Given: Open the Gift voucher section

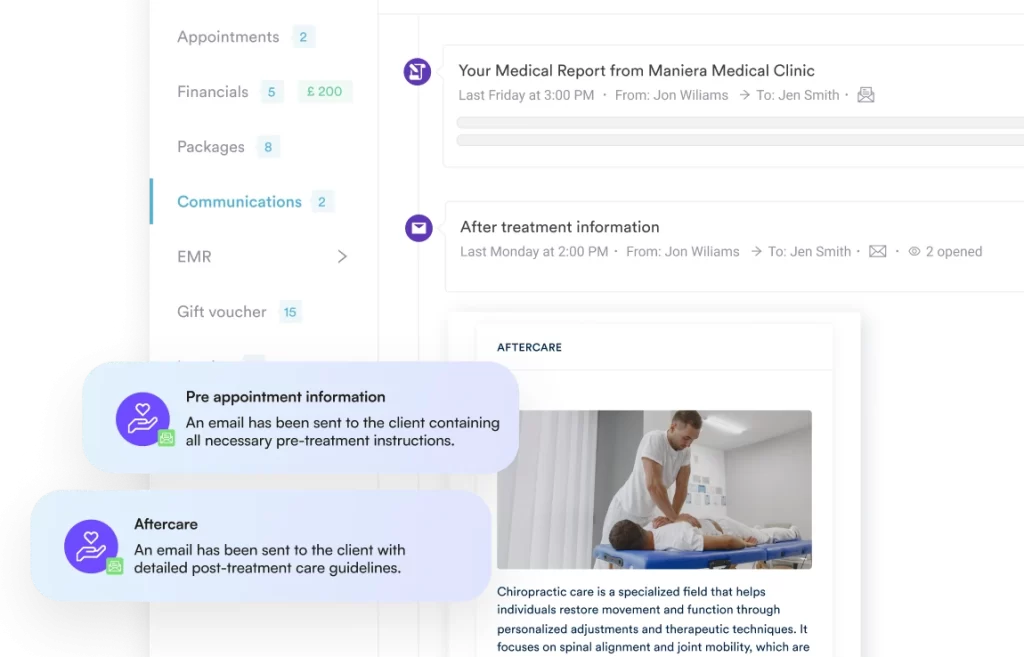Looking at the screenshot, I should (222, 312).
